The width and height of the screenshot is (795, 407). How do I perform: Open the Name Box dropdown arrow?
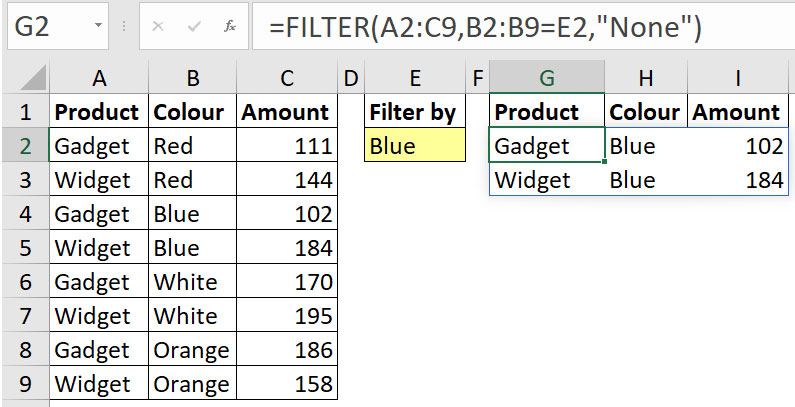click(98, 25)
